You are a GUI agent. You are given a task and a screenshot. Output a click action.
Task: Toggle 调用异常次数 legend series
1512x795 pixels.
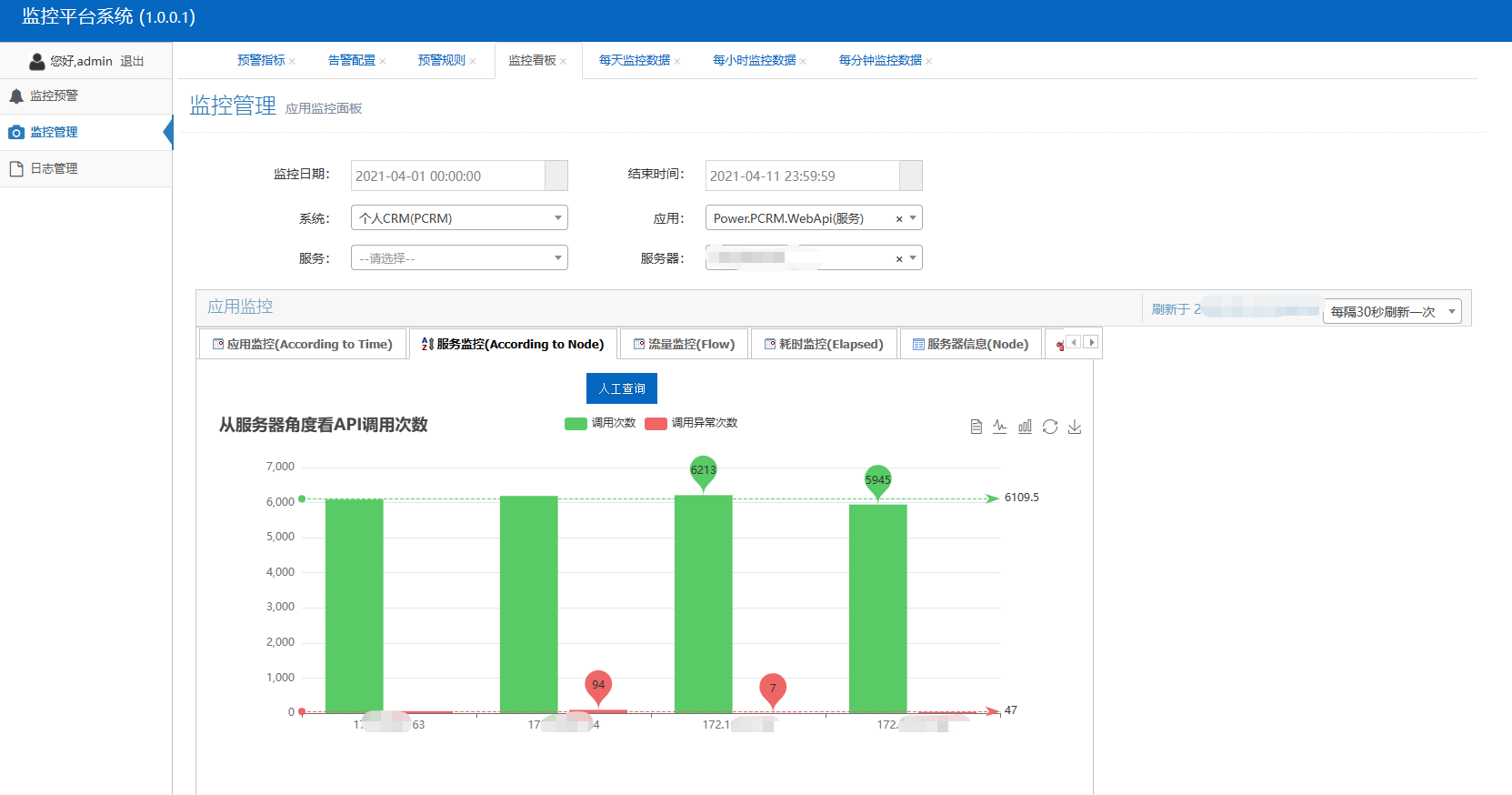click(691, 423)
